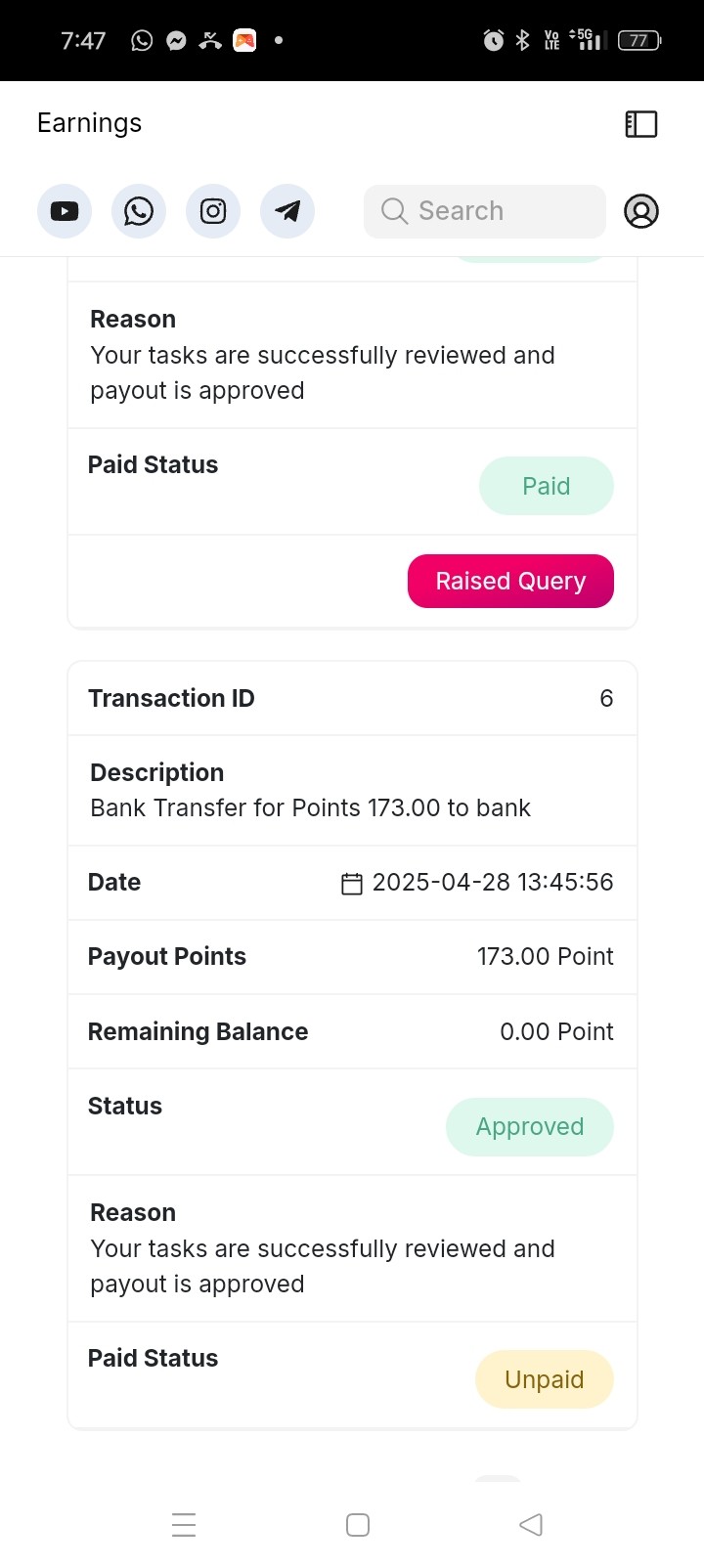The image size is (704, 1568).
Task: Tap the Android home square button
Action: tap(358, 1525)
